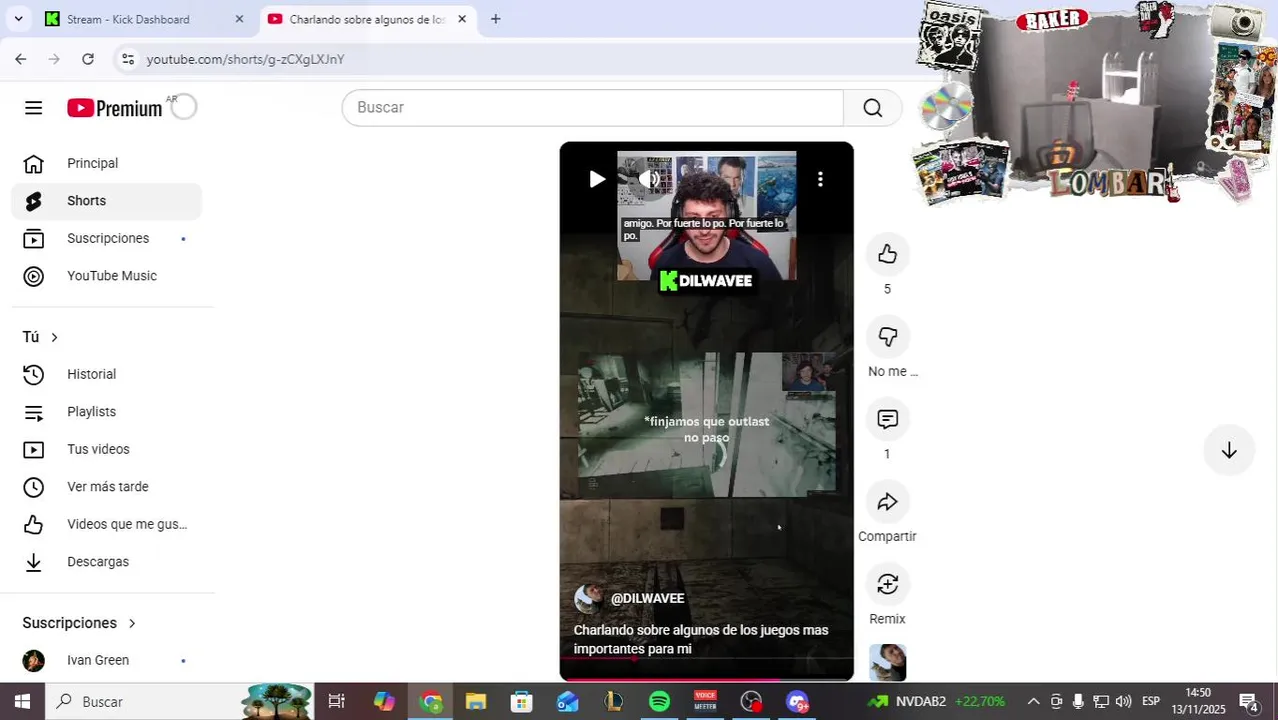1278x720 pixels.
Task: Click Compartir share arrow button
Action: tap(887, 502)
